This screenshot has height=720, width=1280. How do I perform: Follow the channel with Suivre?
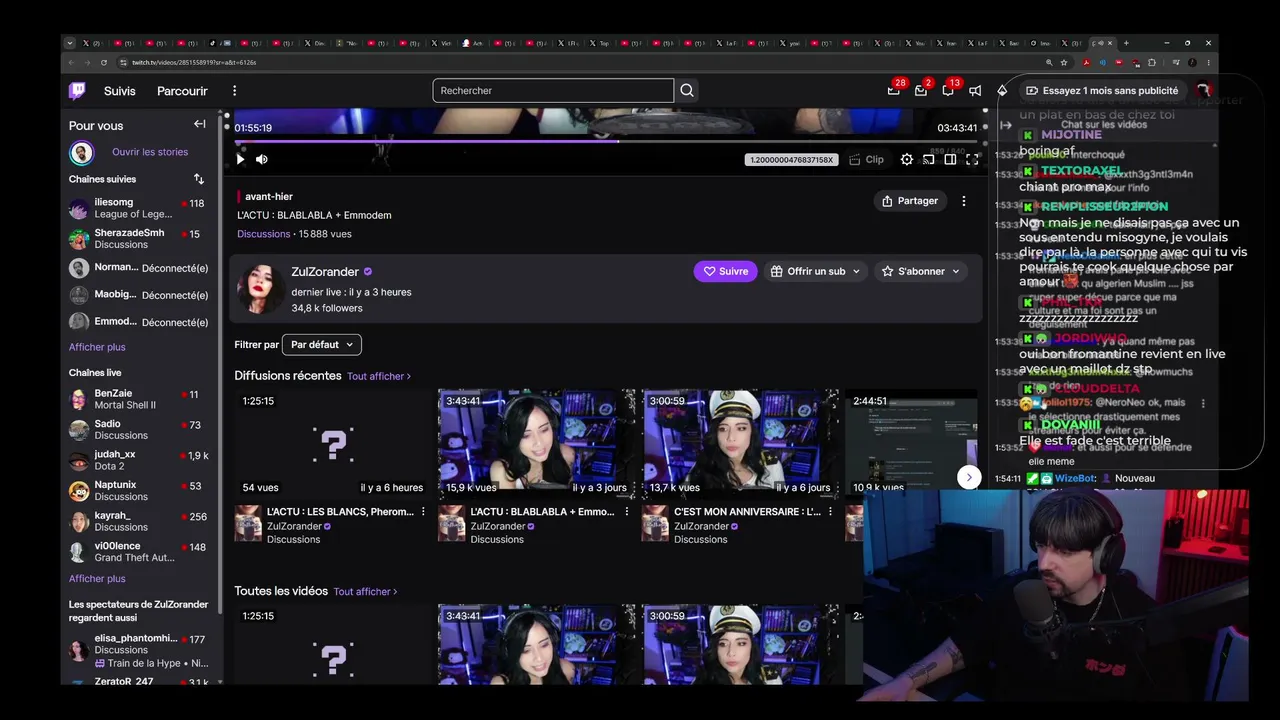pos(725,271)
